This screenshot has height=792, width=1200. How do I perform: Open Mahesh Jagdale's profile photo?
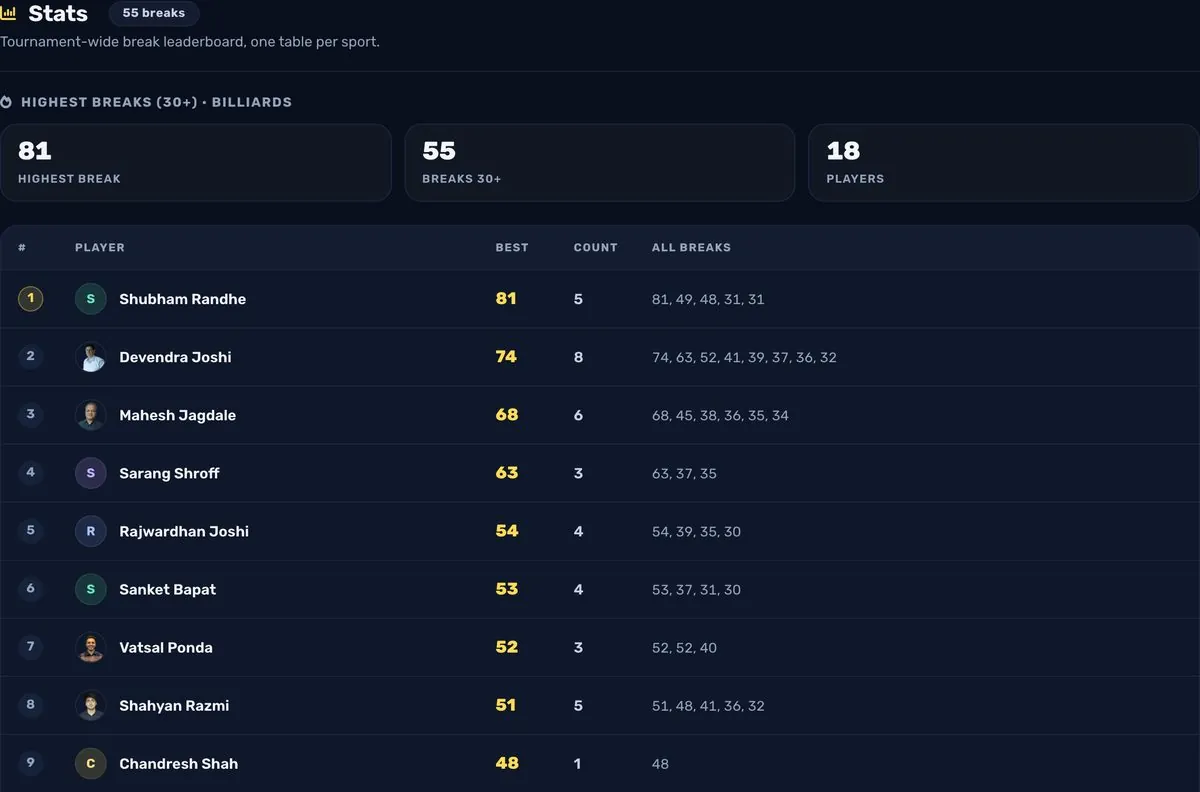[91, 415]
